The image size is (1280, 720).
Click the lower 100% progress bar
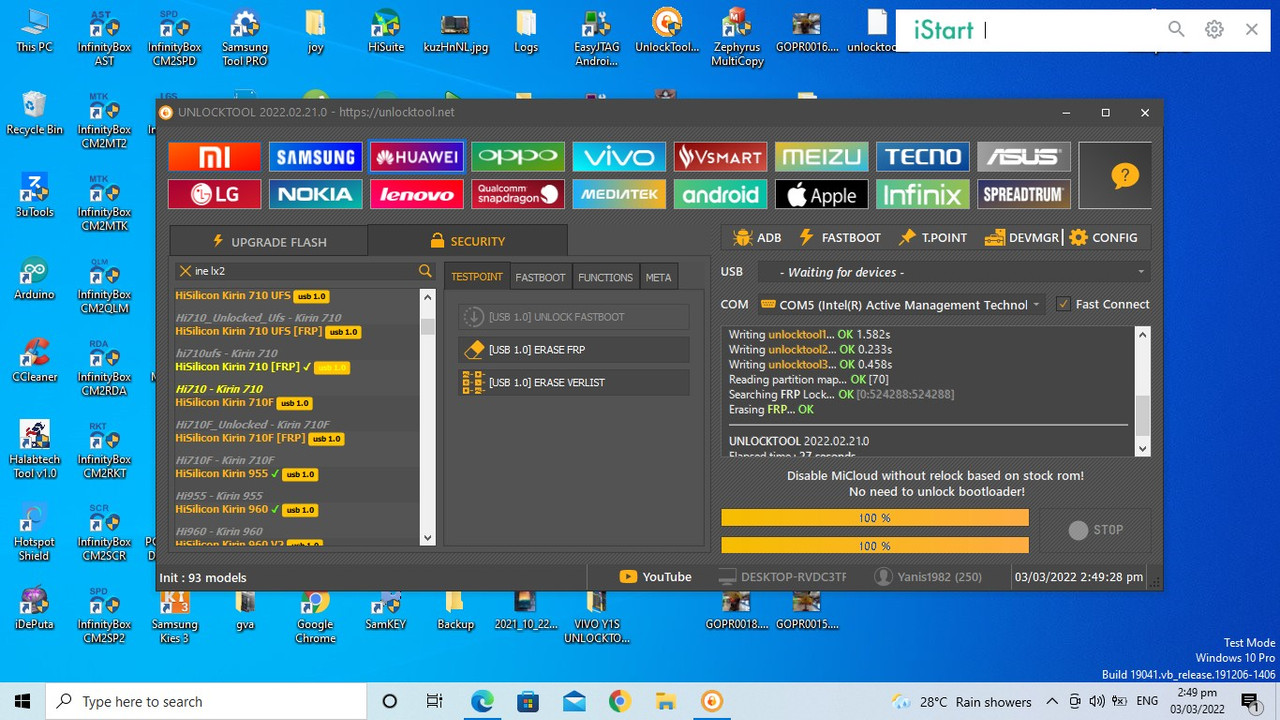pos(875,545)
